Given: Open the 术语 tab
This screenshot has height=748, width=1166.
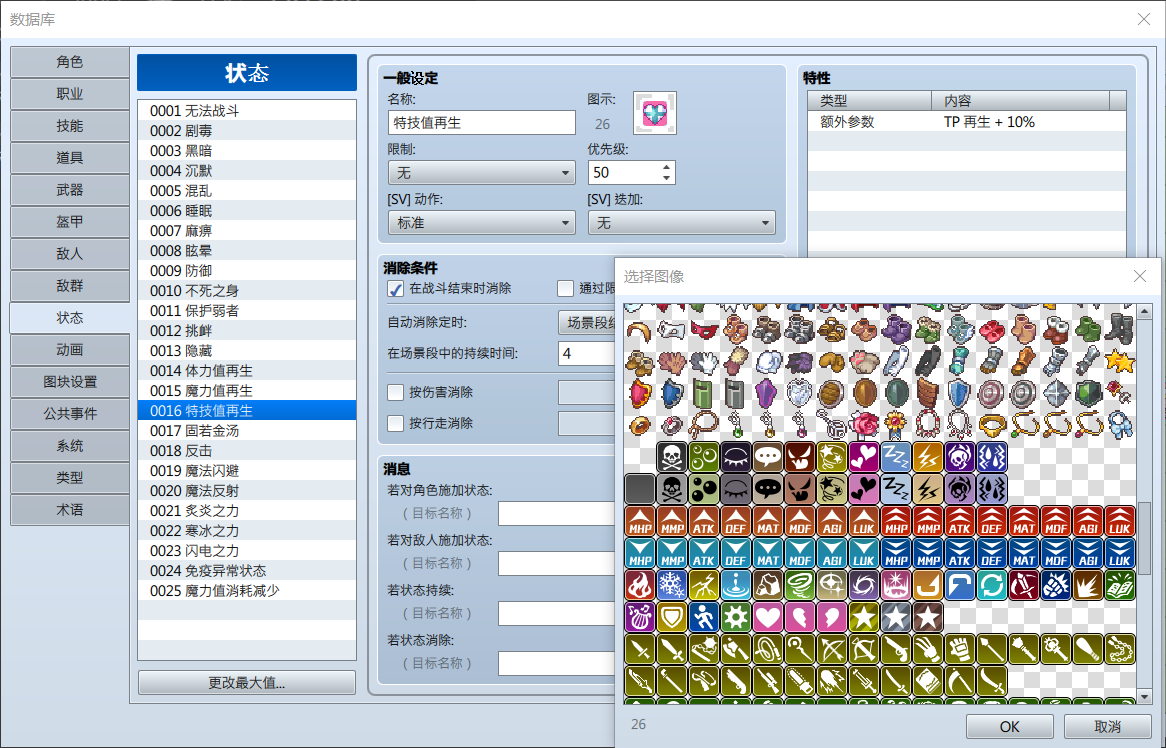Looking at the screenshot, I should pos(70,509).
